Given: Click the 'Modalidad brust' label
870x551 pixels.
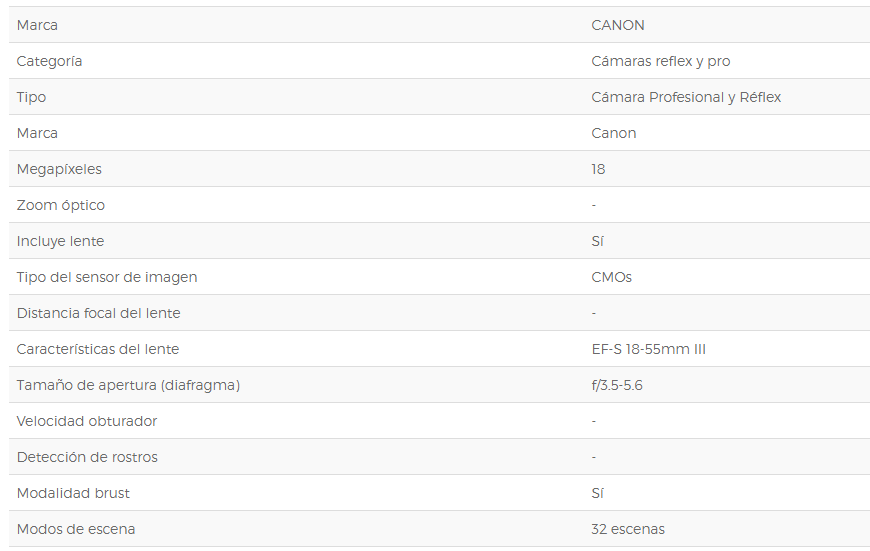Looking at the screenshot, I should pyautogui.click(x=73, y=494).
